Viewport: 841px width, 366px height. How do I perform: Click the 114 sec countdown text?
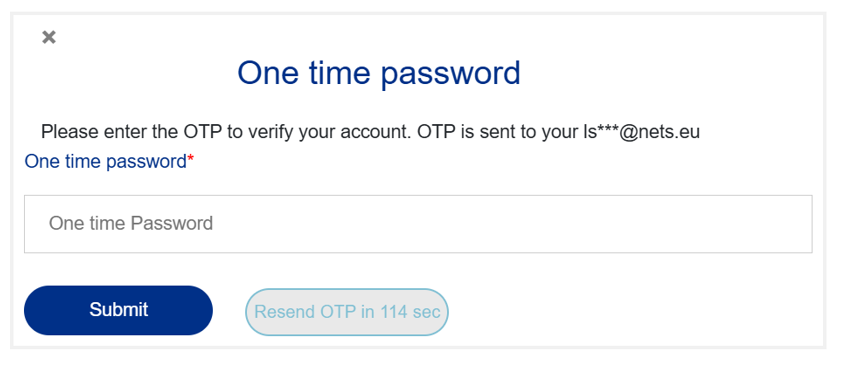[410, 312]
